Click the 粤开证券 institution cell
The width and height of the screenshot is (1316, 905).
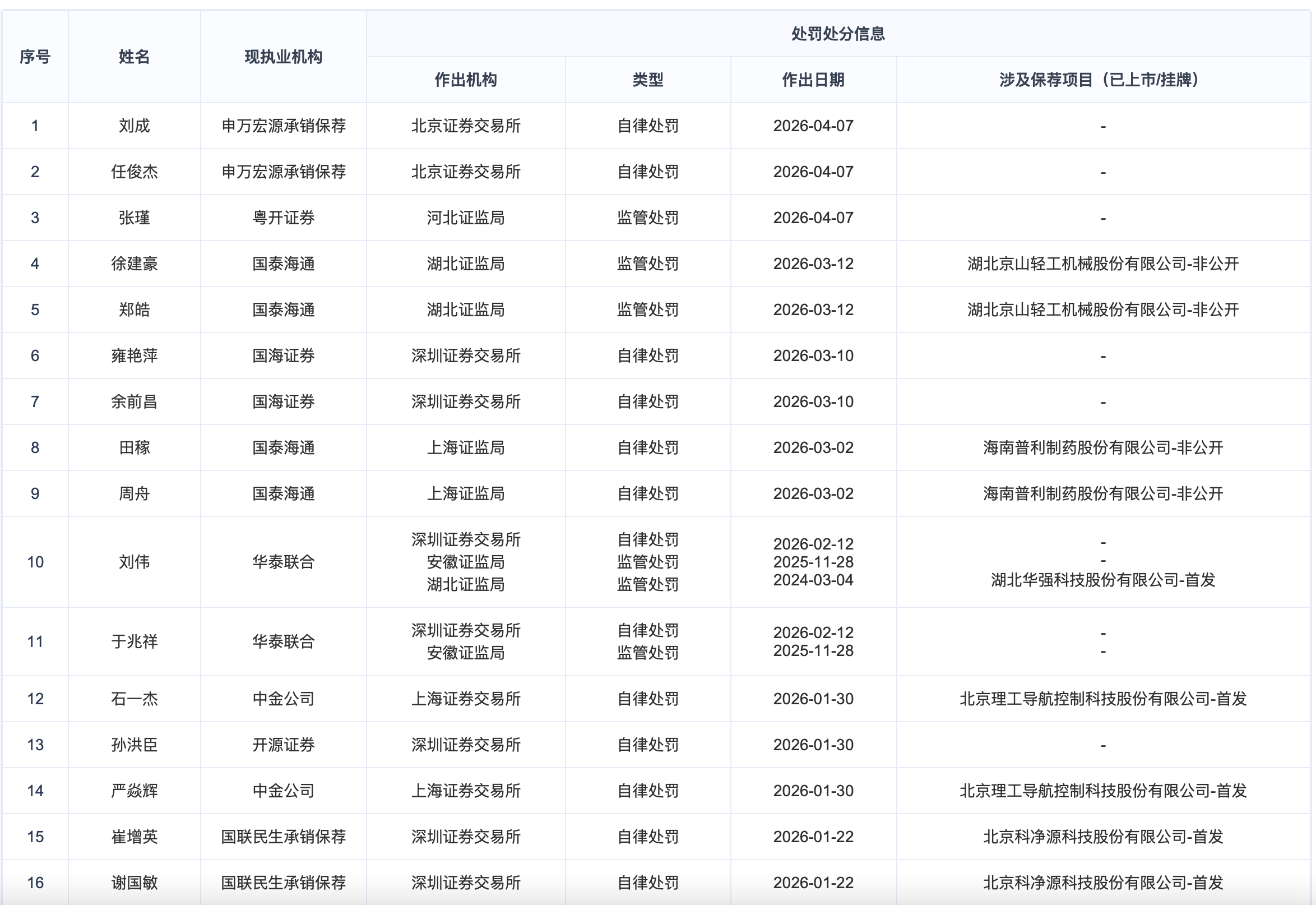(x=284, y=218)
